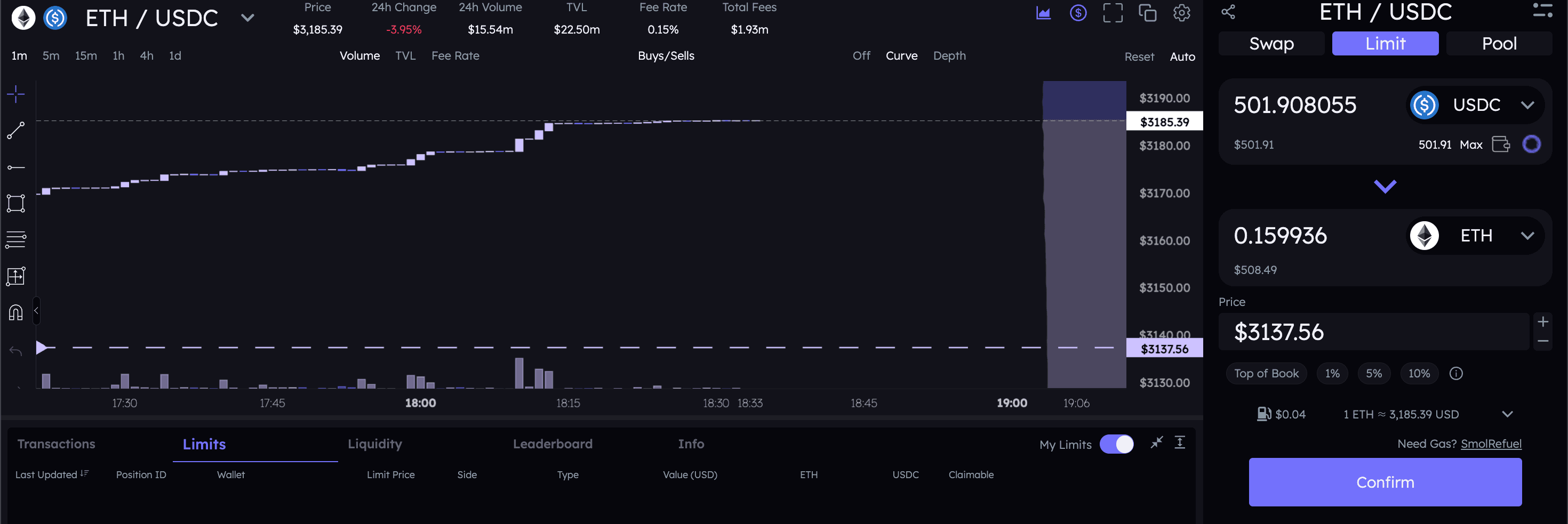Image resolution: width=1568 pixels, height=524 pixels.
Task: Click the price info icon
Action: (1456, 373)
